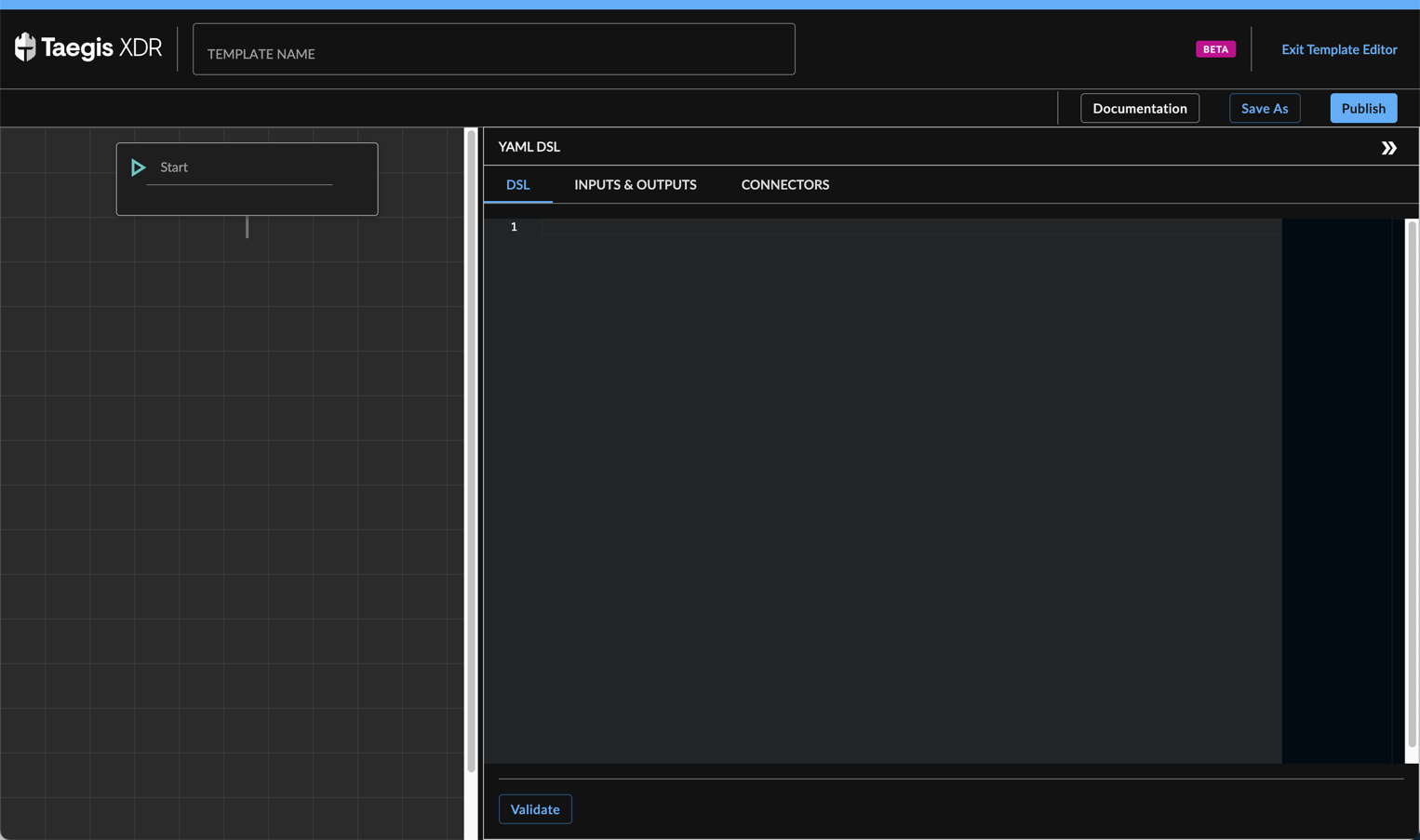Open the CONNECTORS tab
This screenshot has height=840, width=1420.
tap(784, 184)
